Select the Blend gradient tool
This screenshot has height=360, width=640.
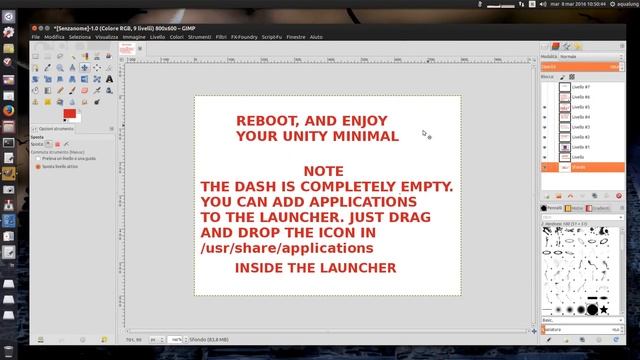tap(48, 91)
